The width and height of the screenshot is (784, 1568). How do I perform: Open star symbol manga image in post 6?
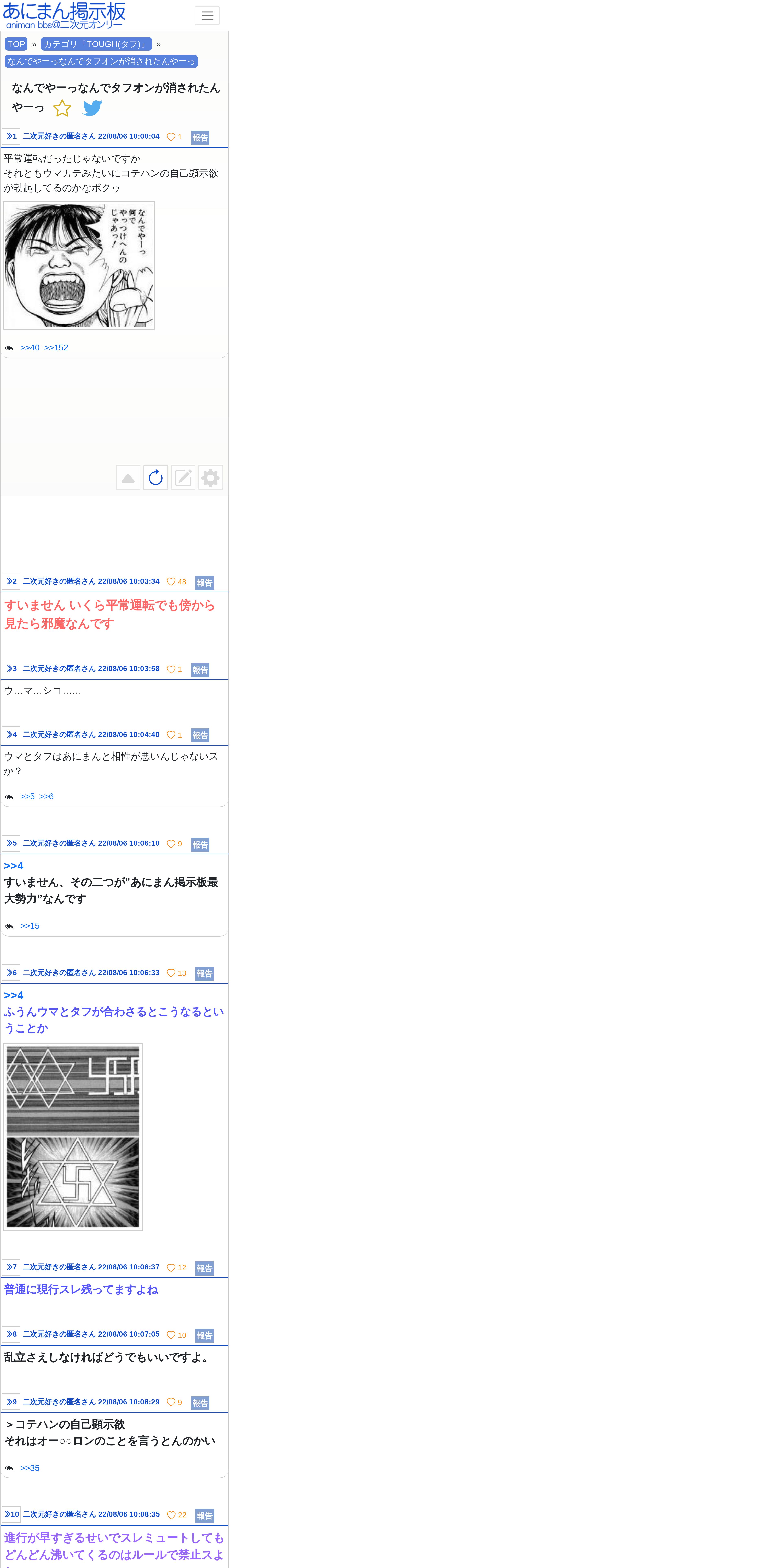73,1137
